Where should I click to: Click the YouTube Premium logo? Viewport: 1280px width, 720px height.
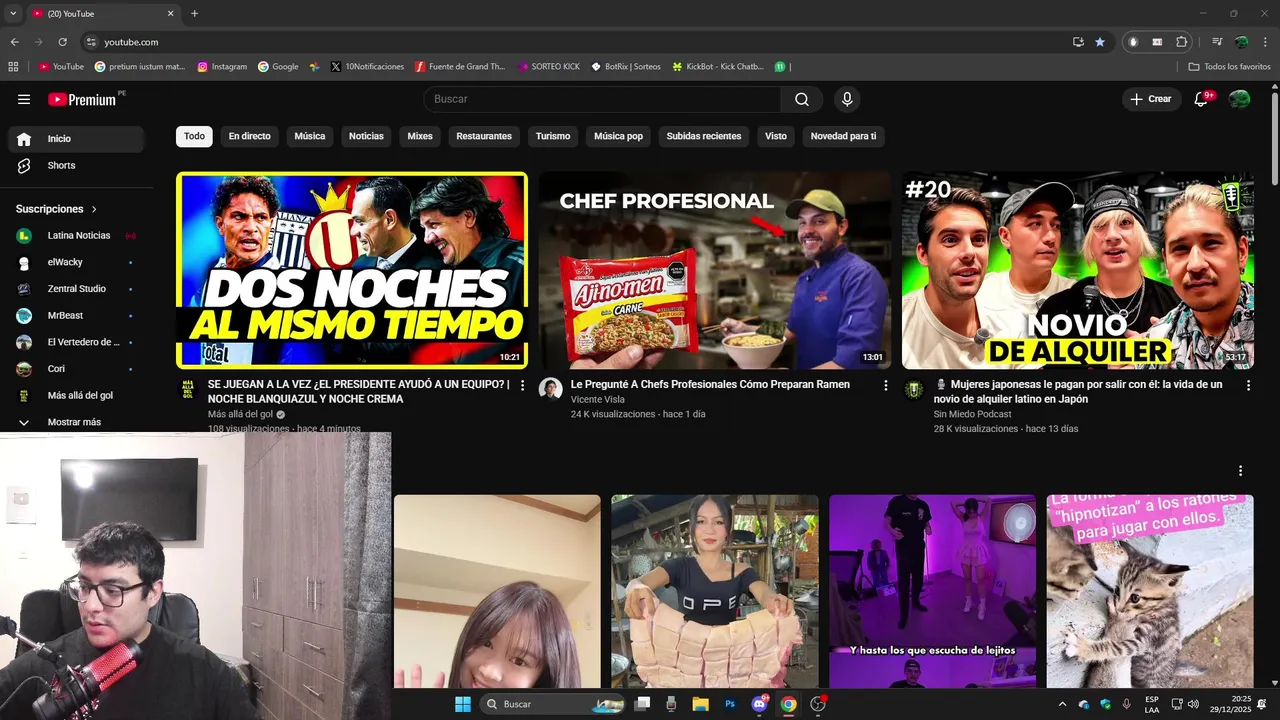pyautogui.click(x=82, y=99)
